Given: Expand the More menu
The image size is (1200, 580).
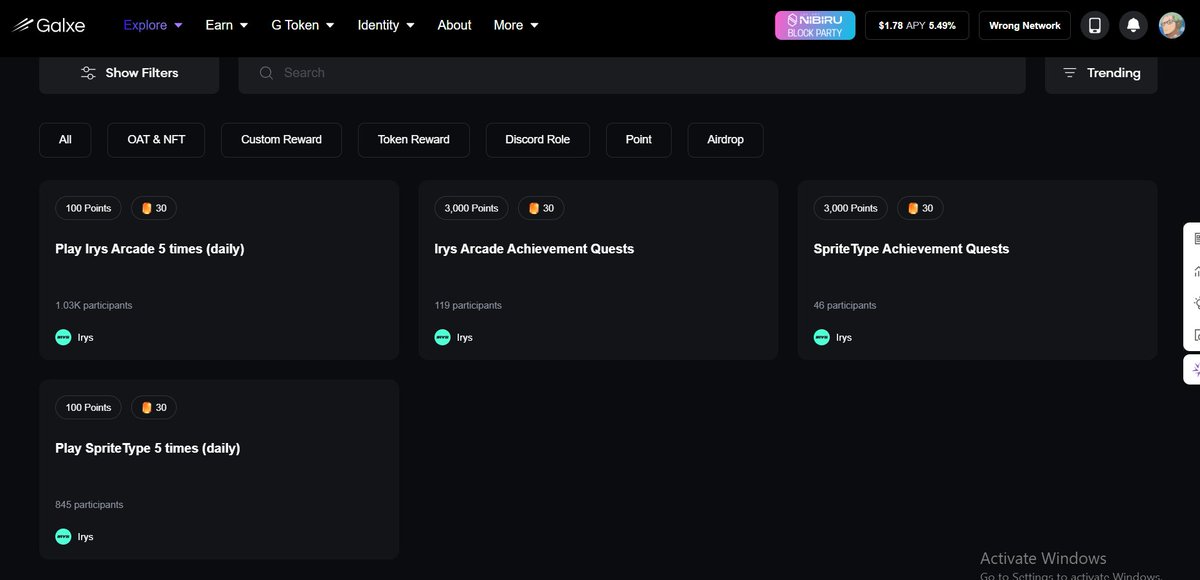Looking at the screenshot, I should coord(516,25).
